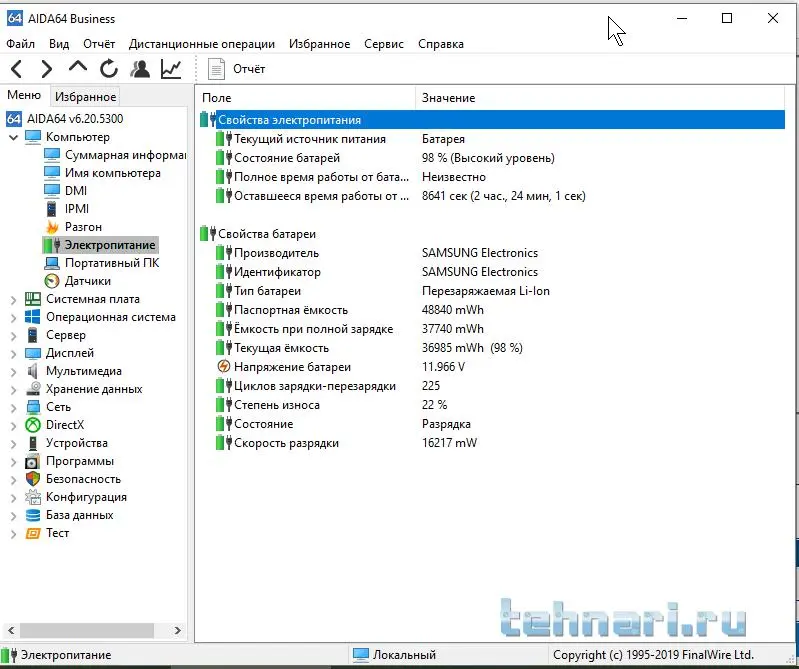Screen dimensions: 799x669
Task: Select the Скорость разрядки row
Action: [x=492, y=443]
